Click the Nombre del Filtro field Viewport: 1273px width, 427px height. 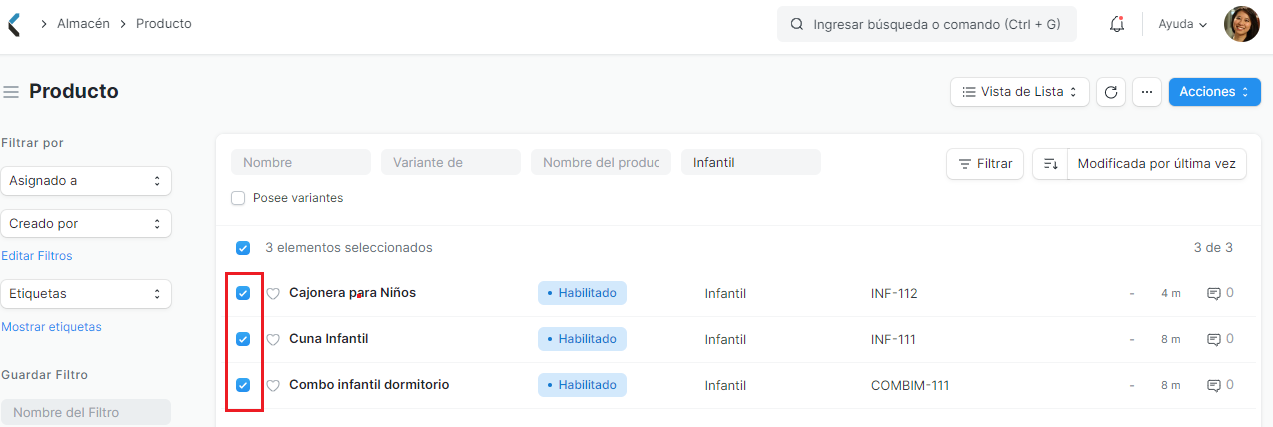click(86, 412)
